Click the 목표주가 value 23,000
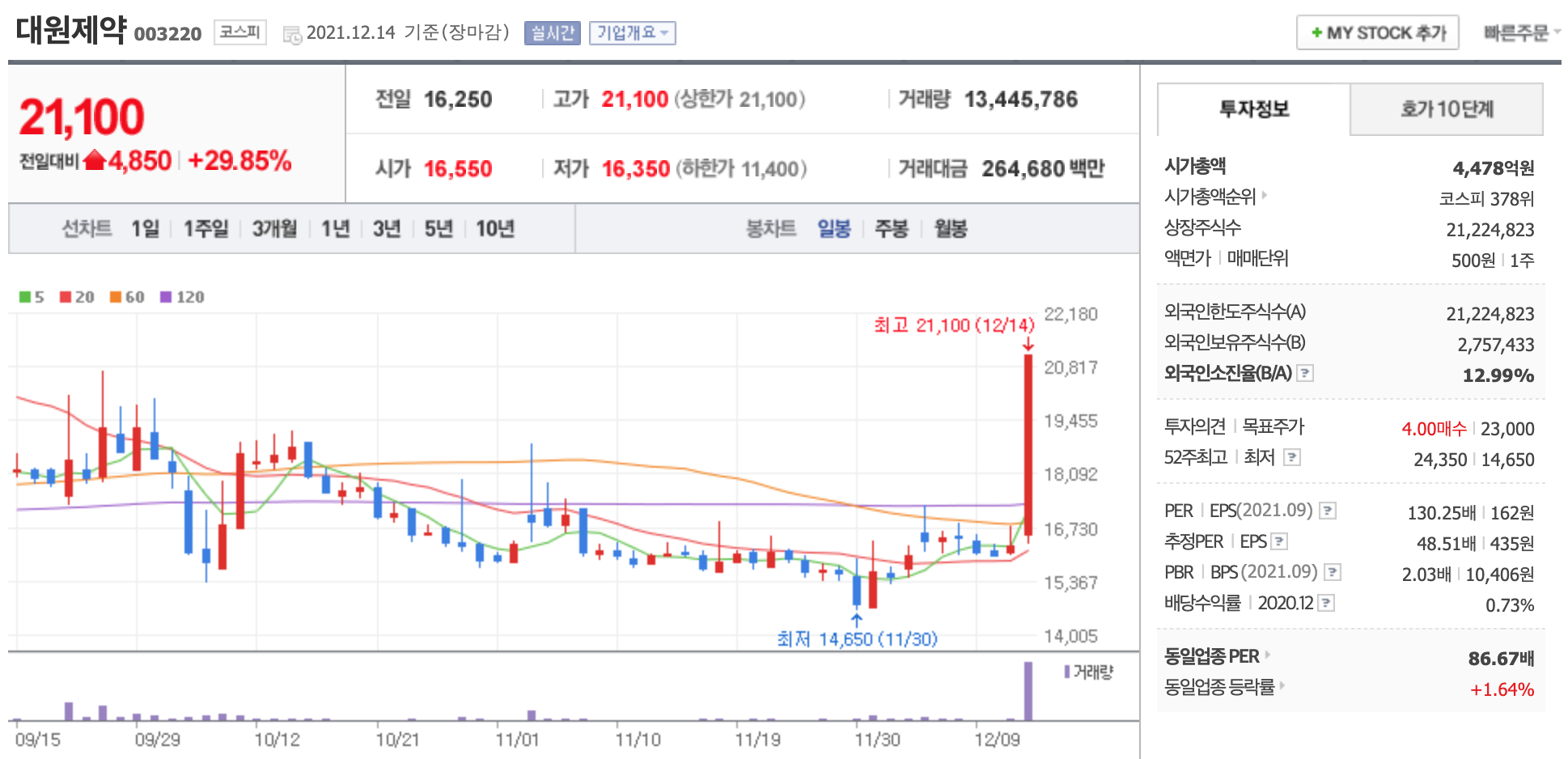The height and width of the screenshot is (759, 1568). click(1507, 429)
